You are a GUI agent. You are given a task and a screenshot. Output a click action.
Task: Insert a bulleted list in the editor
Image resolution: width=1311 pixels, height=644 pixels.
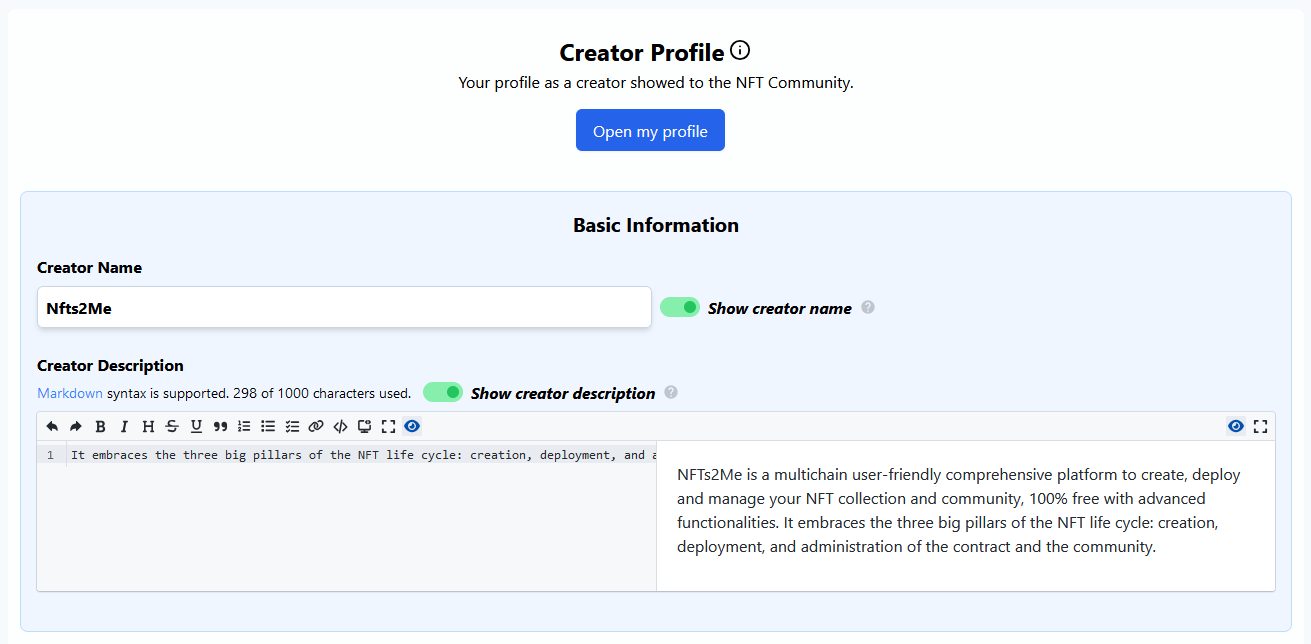pos(268,427)
